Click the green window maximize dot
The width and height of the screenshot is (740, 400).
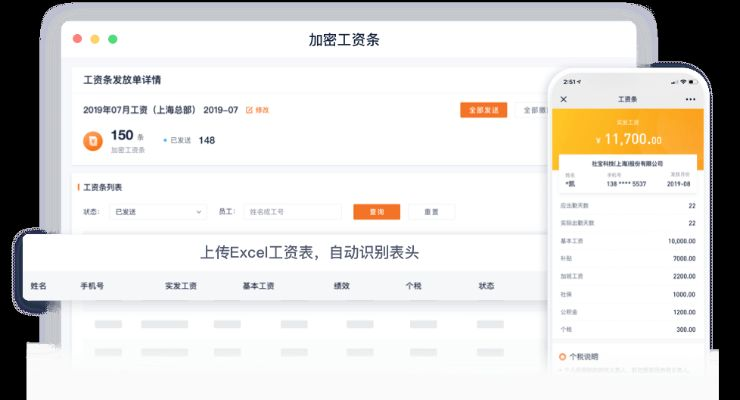coord(113,39)
